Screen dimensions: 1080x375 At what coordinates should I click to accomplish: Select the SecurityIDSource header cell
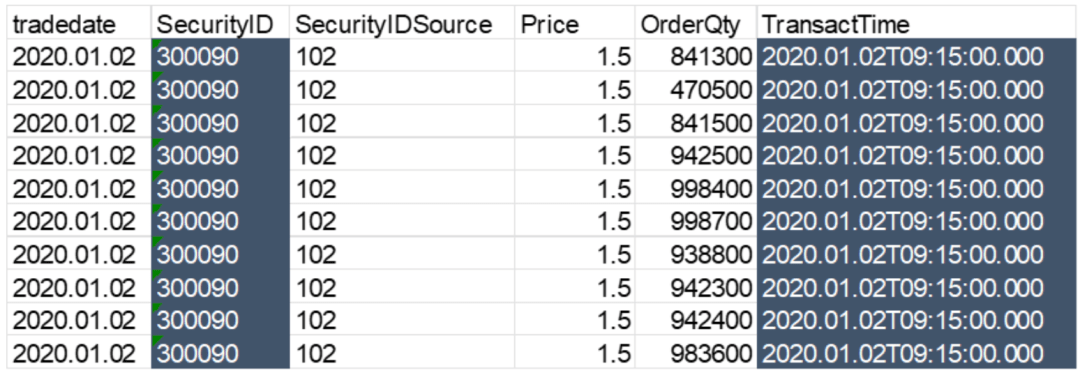pos(402,25)
